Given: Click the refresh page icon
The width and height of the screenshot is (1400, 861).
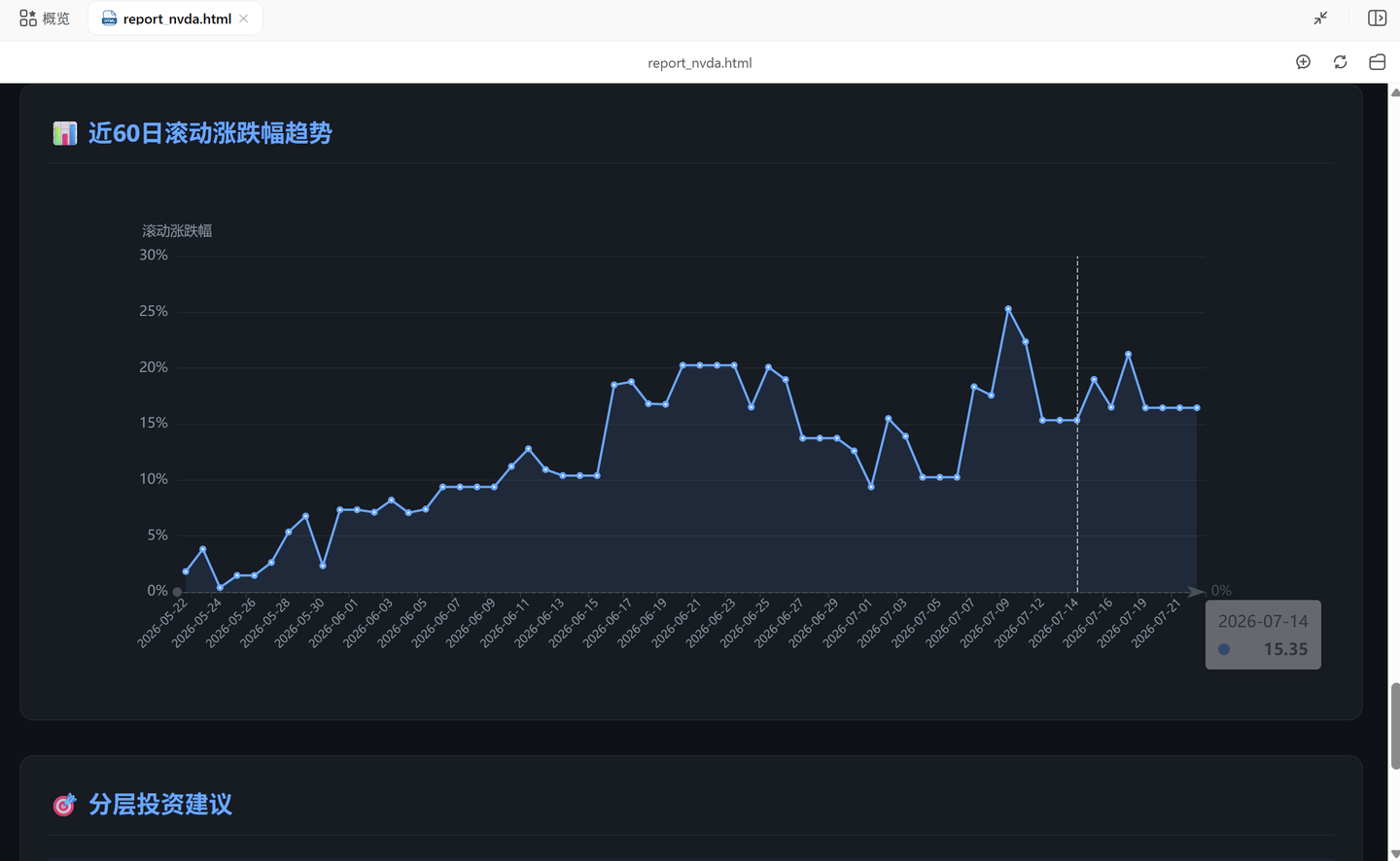Looking at the screenshot, I should (x=1341, y=62).
